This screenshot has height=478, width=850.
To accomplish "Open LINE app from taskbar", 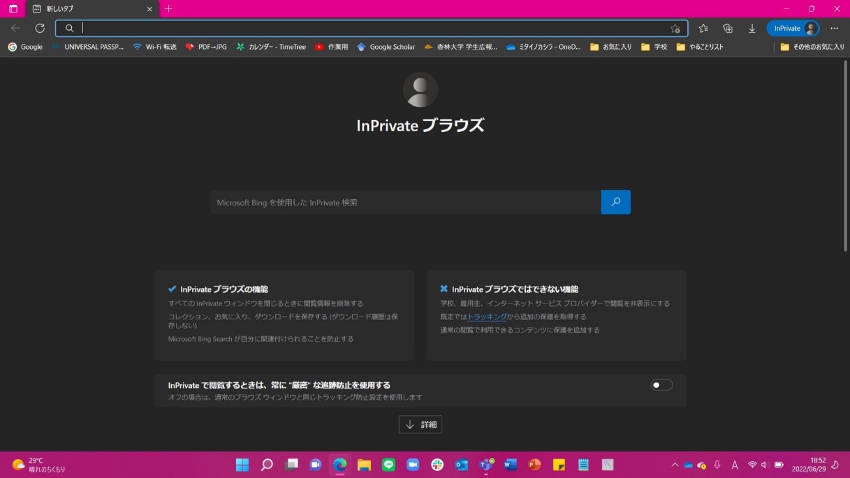I will (x=389, y=464).
